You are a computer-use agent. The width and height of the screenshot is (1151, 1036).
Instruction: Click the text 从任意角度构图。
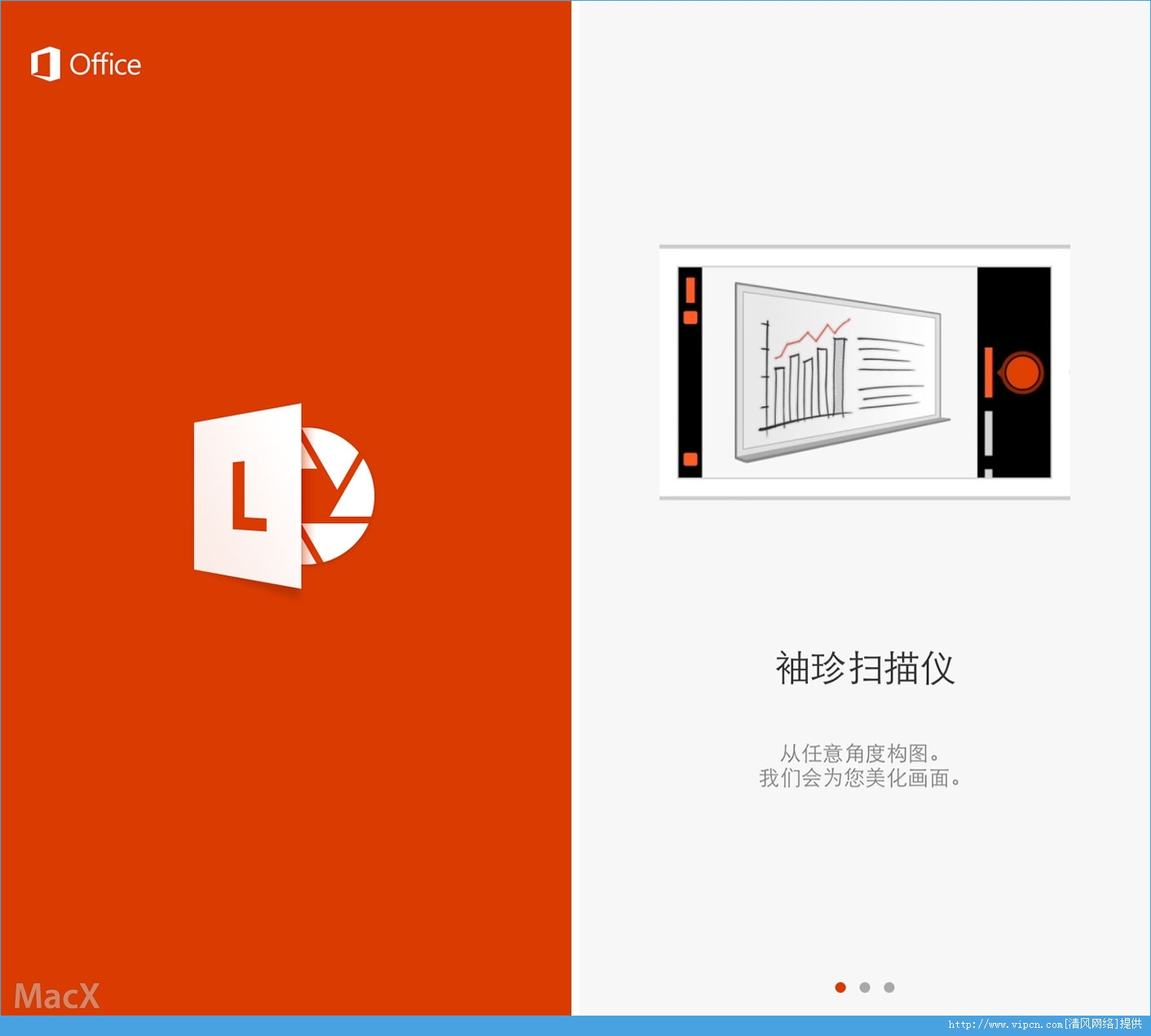point(860,753)
